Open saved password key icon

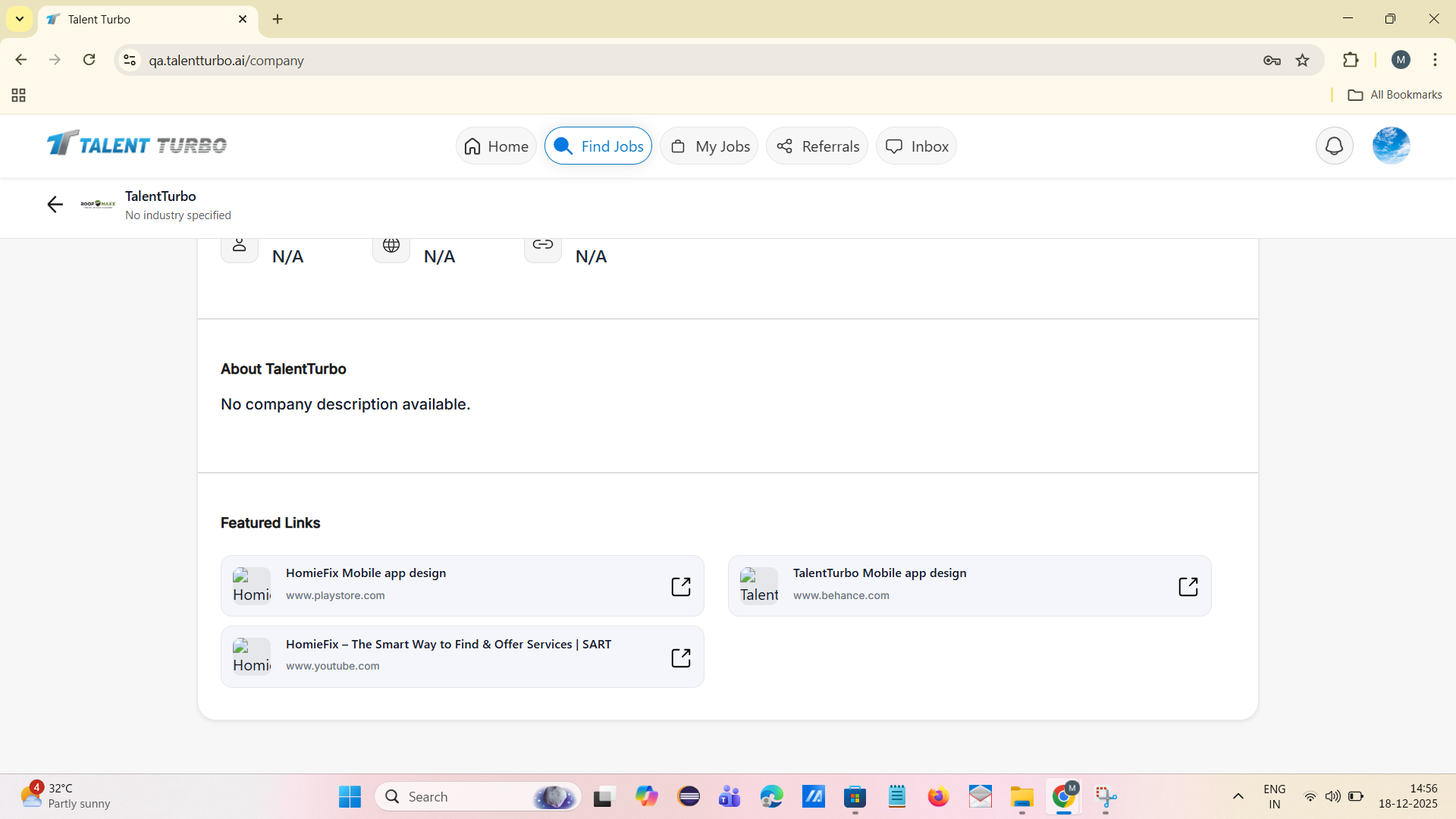point(1272,61)
